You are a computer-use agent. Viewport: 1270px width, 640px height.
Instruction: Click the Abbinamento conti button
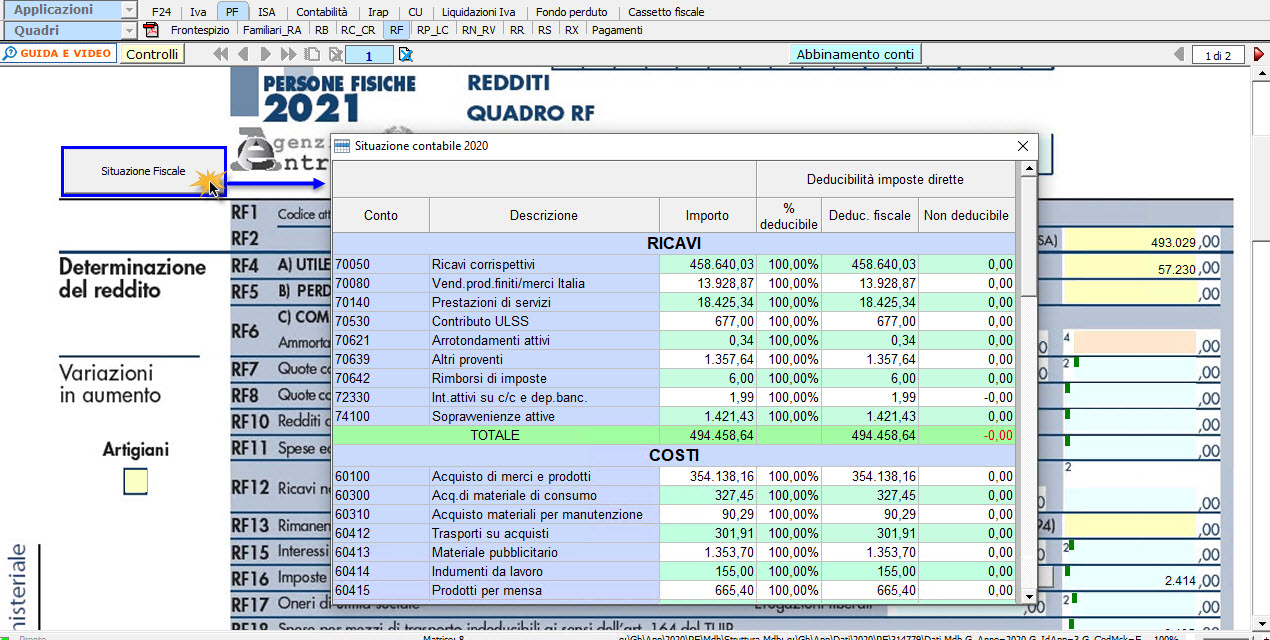pyautogui.click(x=855, y=54)
